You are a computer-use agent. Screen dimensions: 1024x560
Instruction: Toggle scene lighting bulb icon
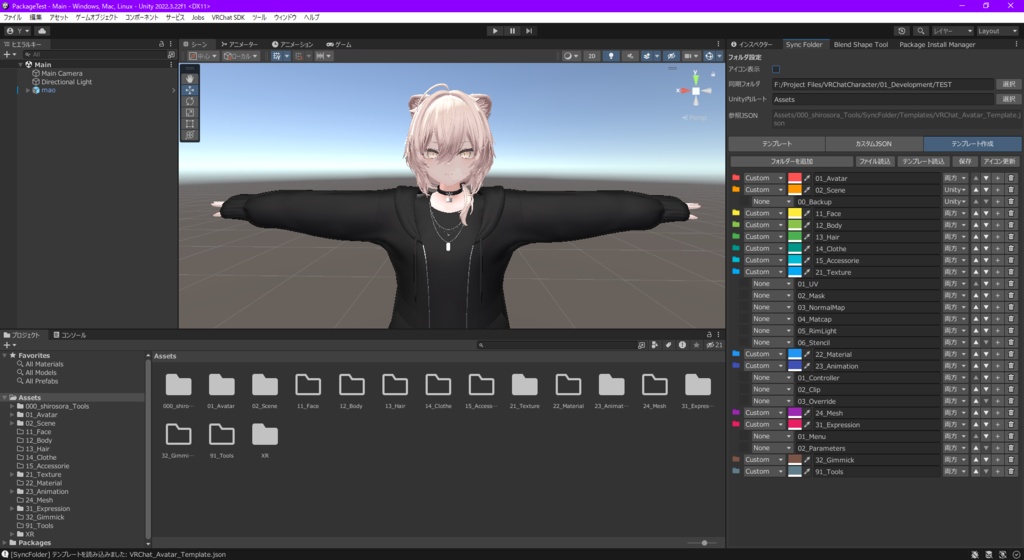click(x=611, y=56)
